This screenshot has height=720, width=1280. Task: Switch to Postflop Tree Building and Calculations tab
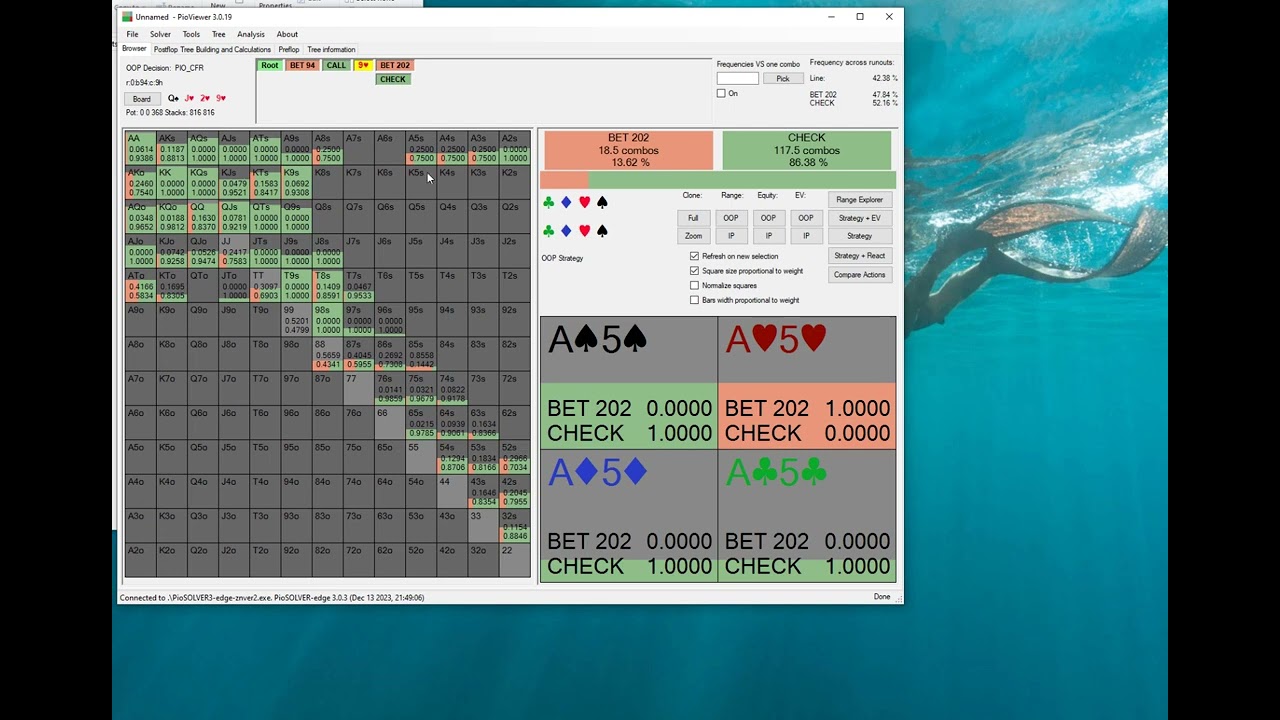tap(212, 49)
